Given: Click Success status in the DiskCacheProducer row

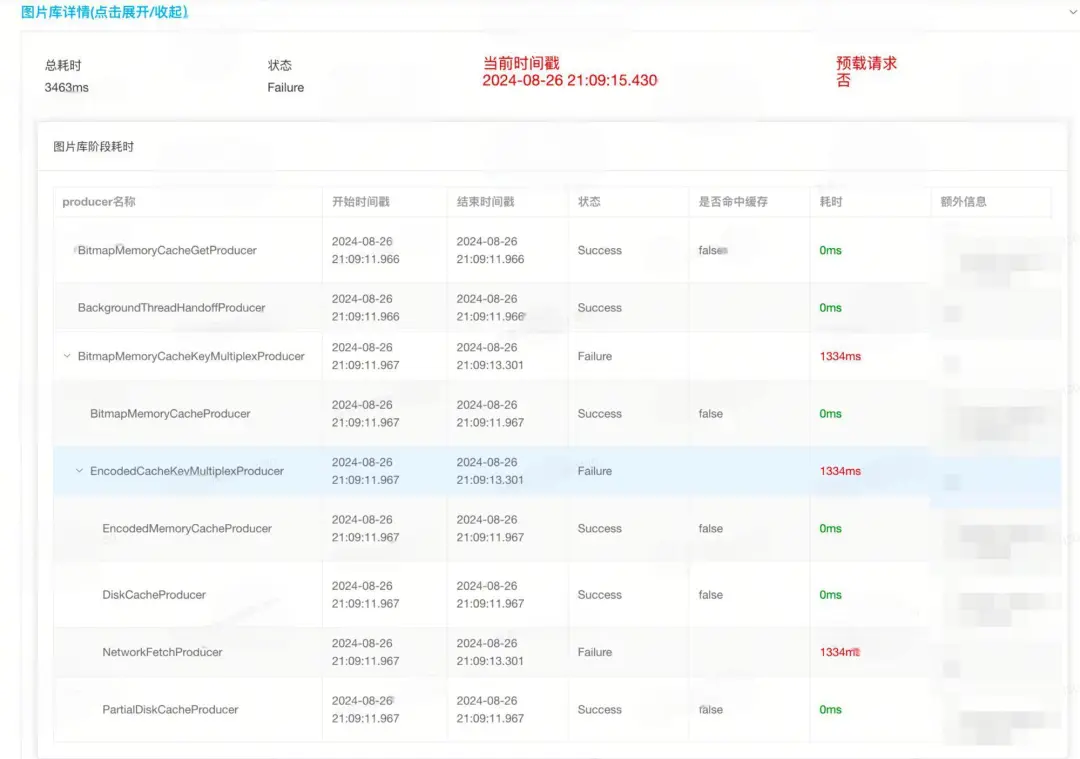Looking at the screenshot, I should tap(599, 594).
